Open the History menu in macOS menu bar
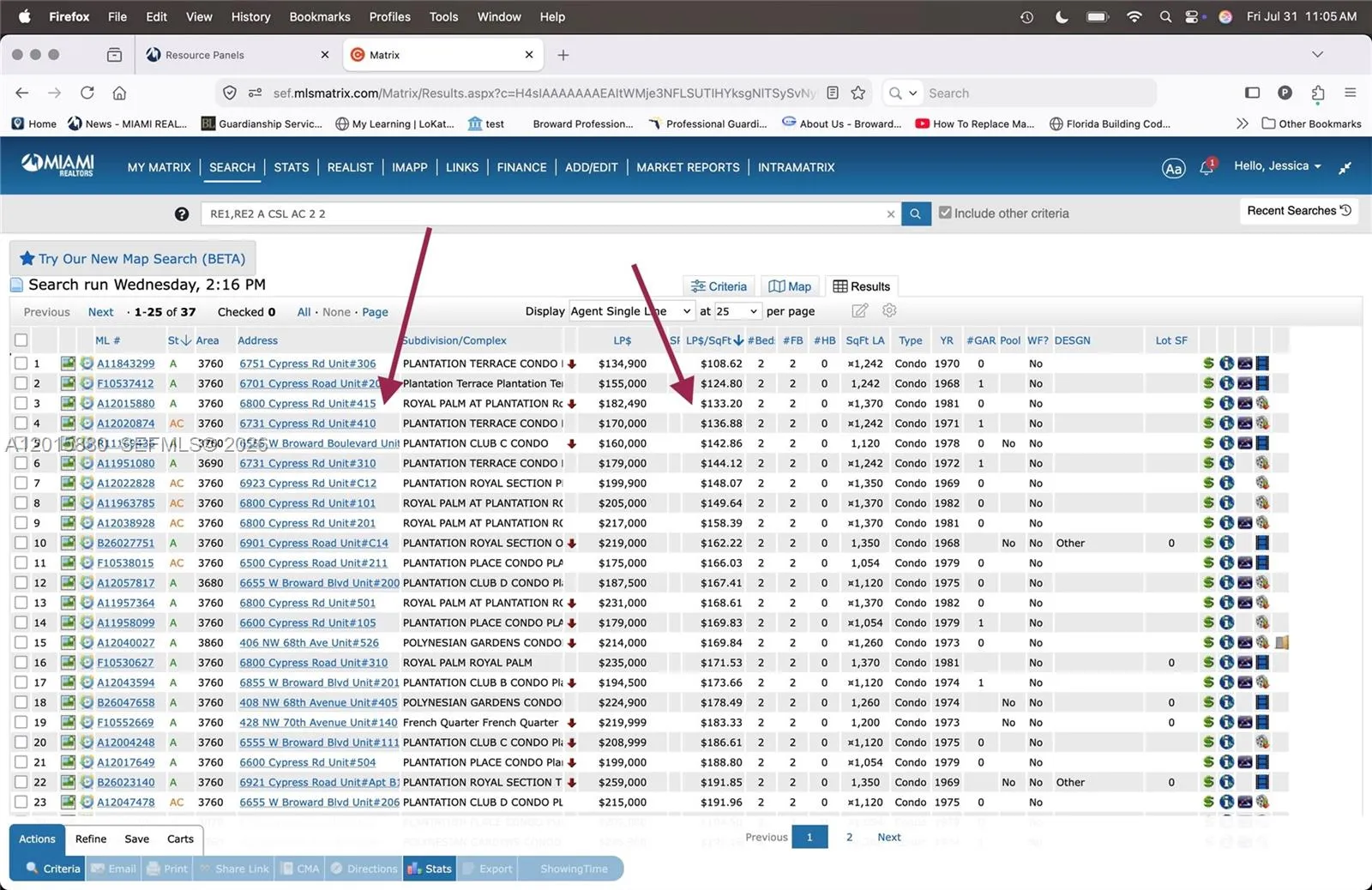The height and width of the screenshot is (890, 1372). pyautogui.click(x=250, y=16)
